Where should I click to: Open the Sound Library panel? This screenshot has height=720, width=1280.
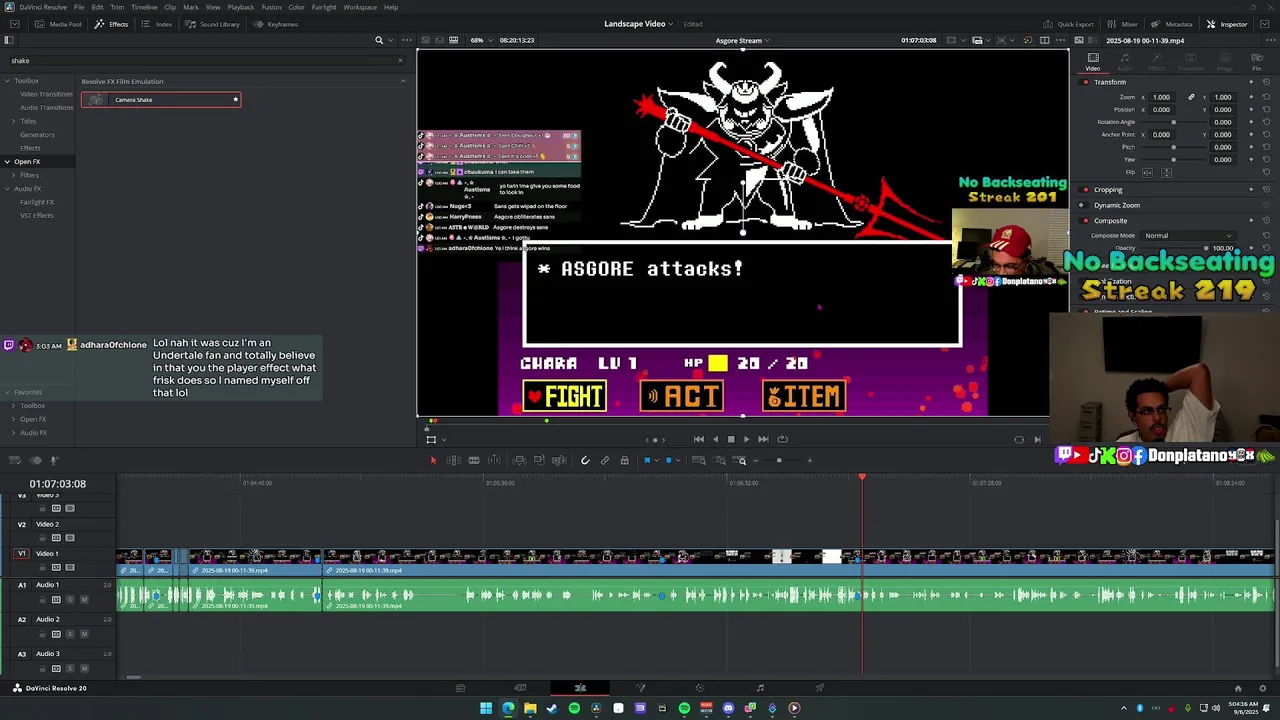click(212, 24)
